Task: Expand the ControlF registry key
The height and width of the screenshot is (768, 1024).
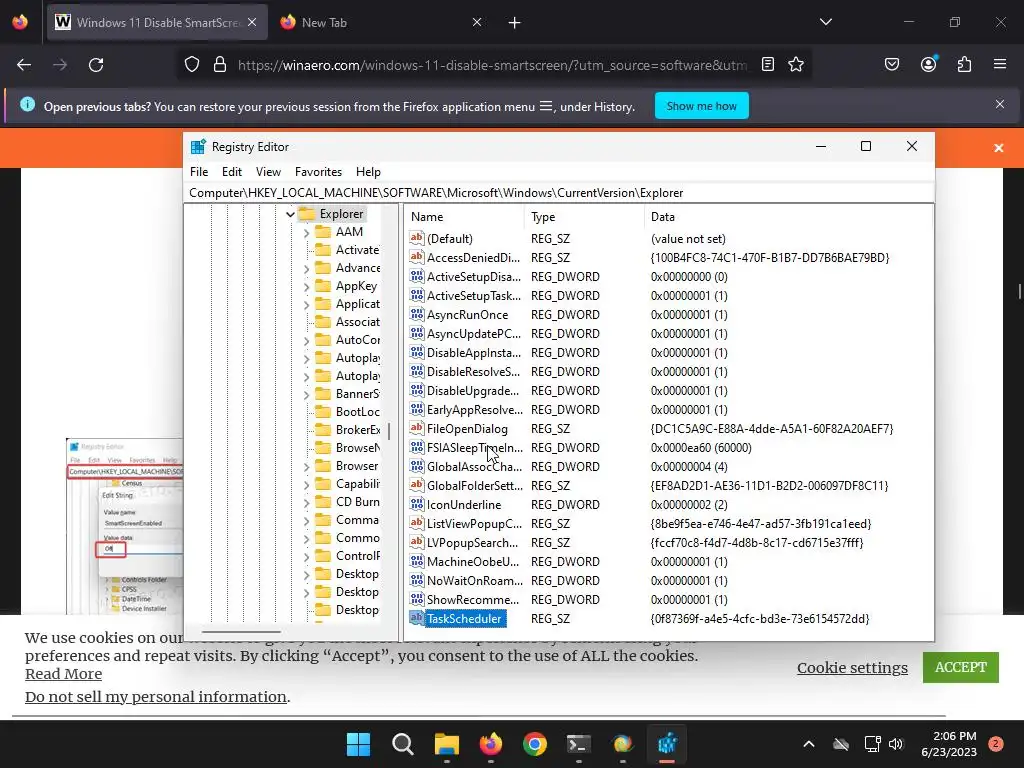Action: [306, 557]
